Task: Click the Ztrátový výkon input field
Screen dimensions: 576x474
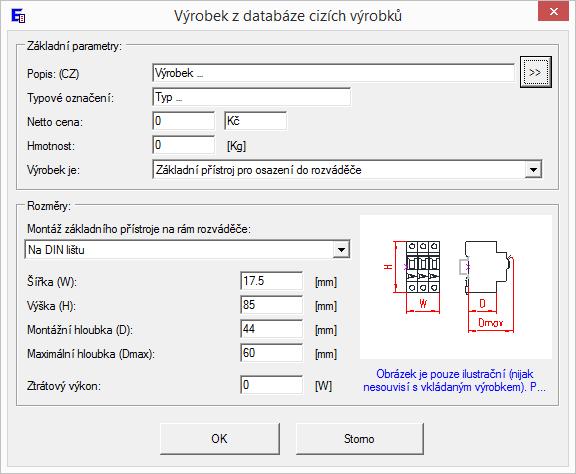Action: [271, 385]
